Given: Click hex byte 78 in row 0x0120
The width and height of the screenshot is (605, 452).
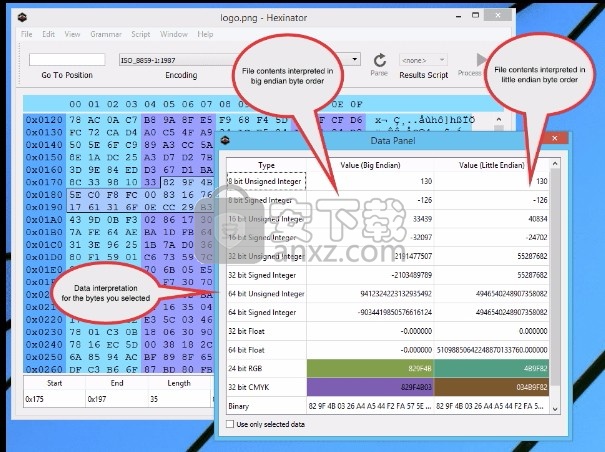Looking at the screenshot, I should point(75,120).
